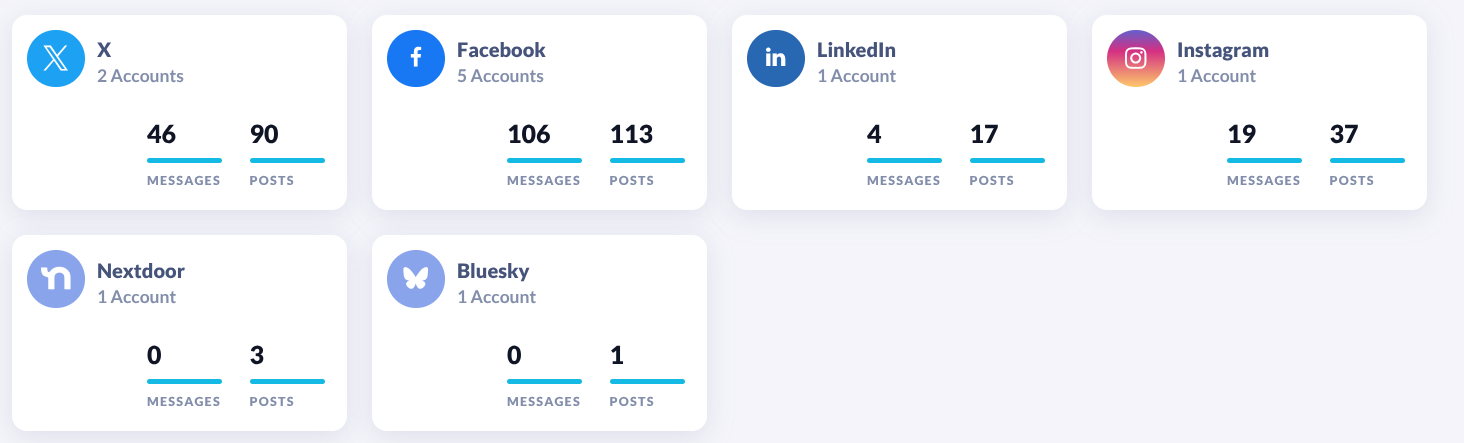Select the LinkedIn card heading
The image size is (1464, 443).
(856, 50)
